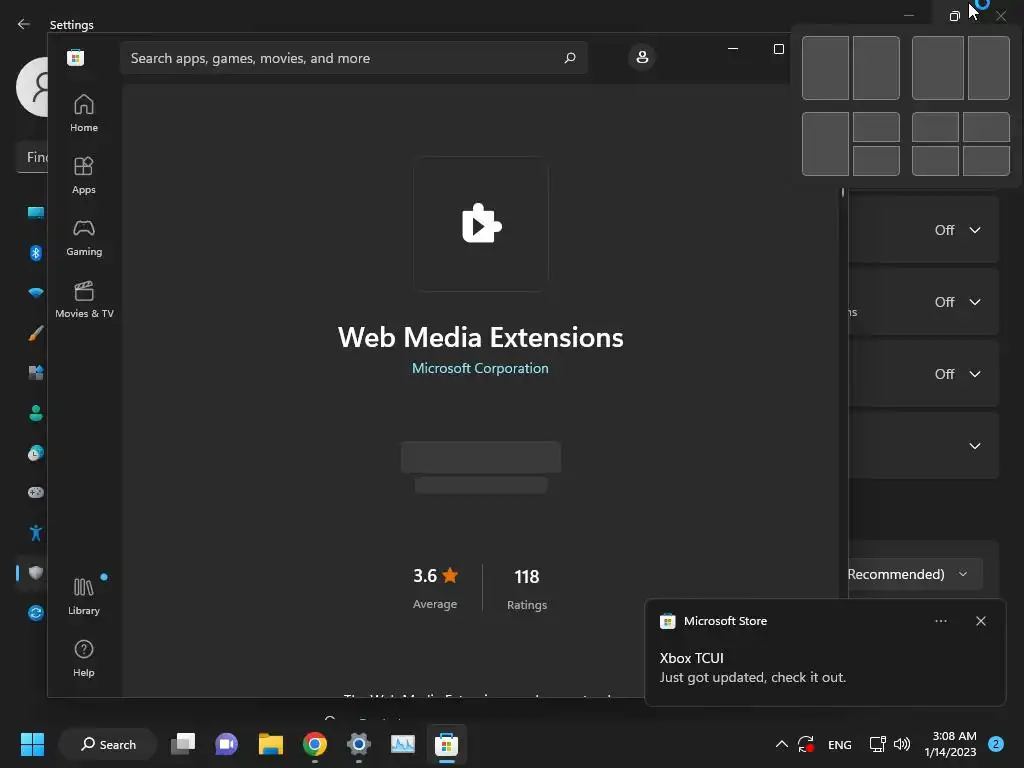Image resolution: width=1024 pixels, height=768 pixels.
Task: Click the Microsoft Store logo icon
Action: (75, 57)
